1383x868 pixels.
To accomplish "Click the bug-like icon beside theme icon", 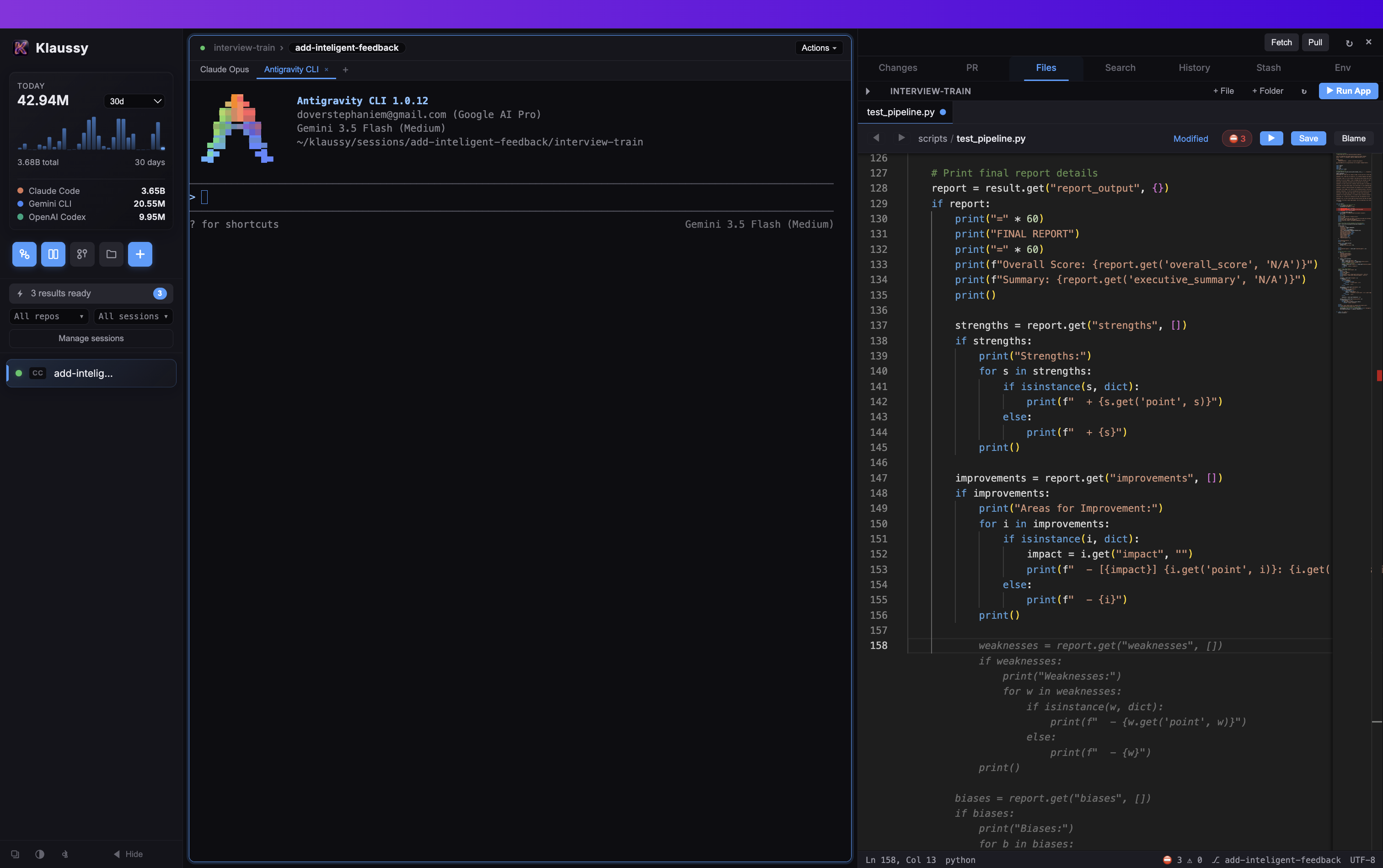I will coord(65,854).
